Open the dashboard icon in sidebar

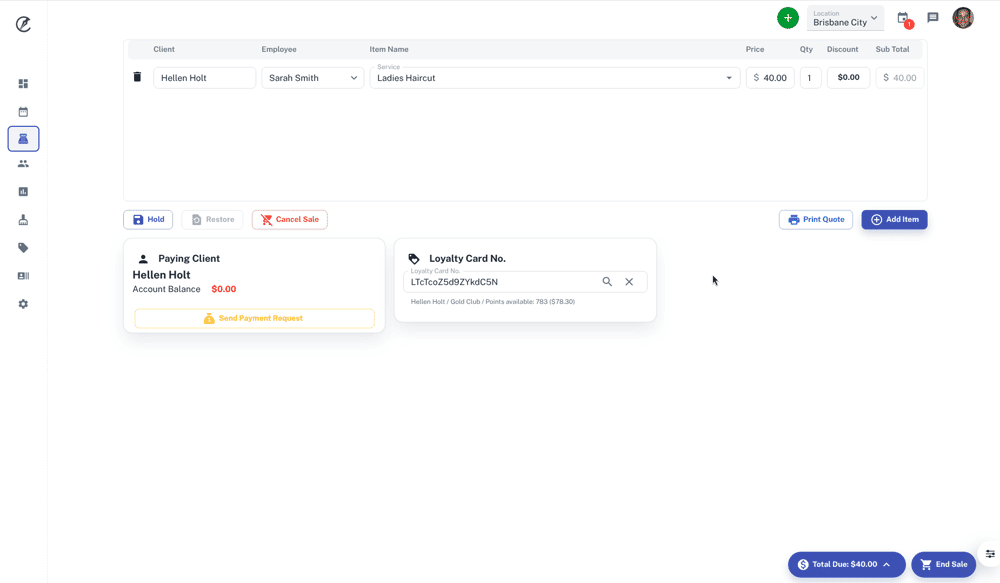(x=23, y=84)
